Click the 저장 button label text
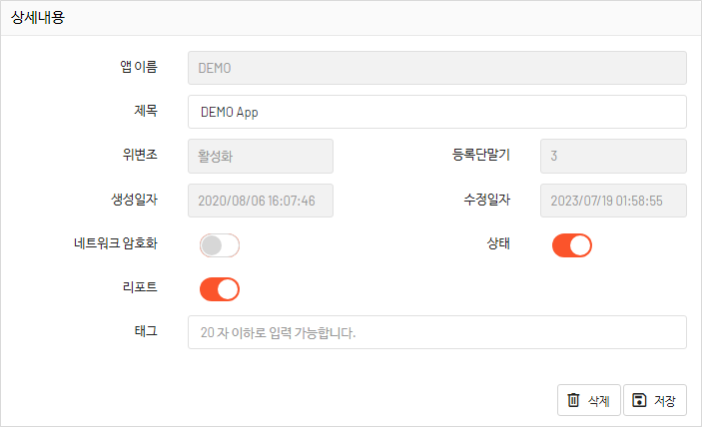 coord(664,401)
